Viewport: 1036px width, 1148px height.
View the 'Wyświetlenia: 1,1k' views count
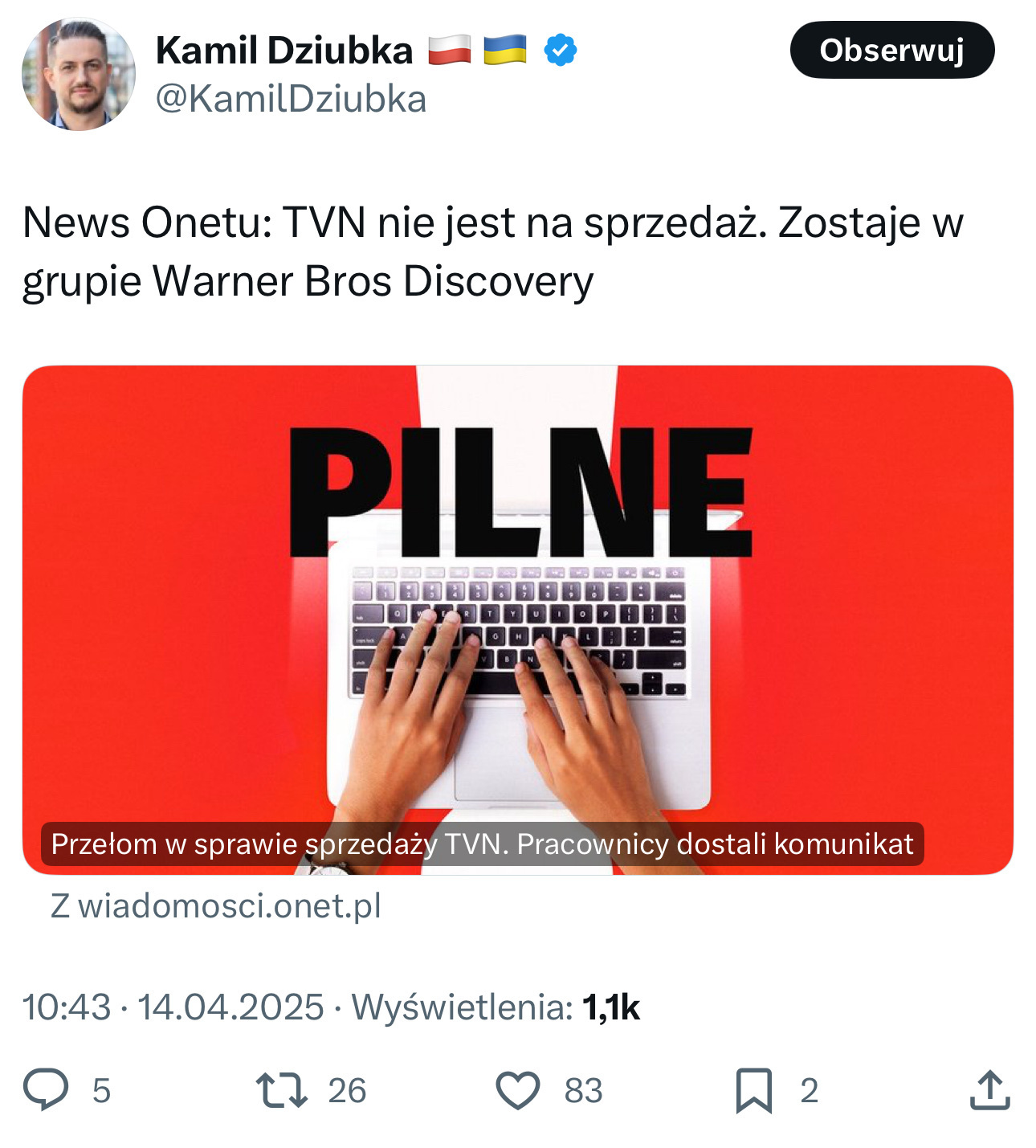click(x=496, y=1007)
